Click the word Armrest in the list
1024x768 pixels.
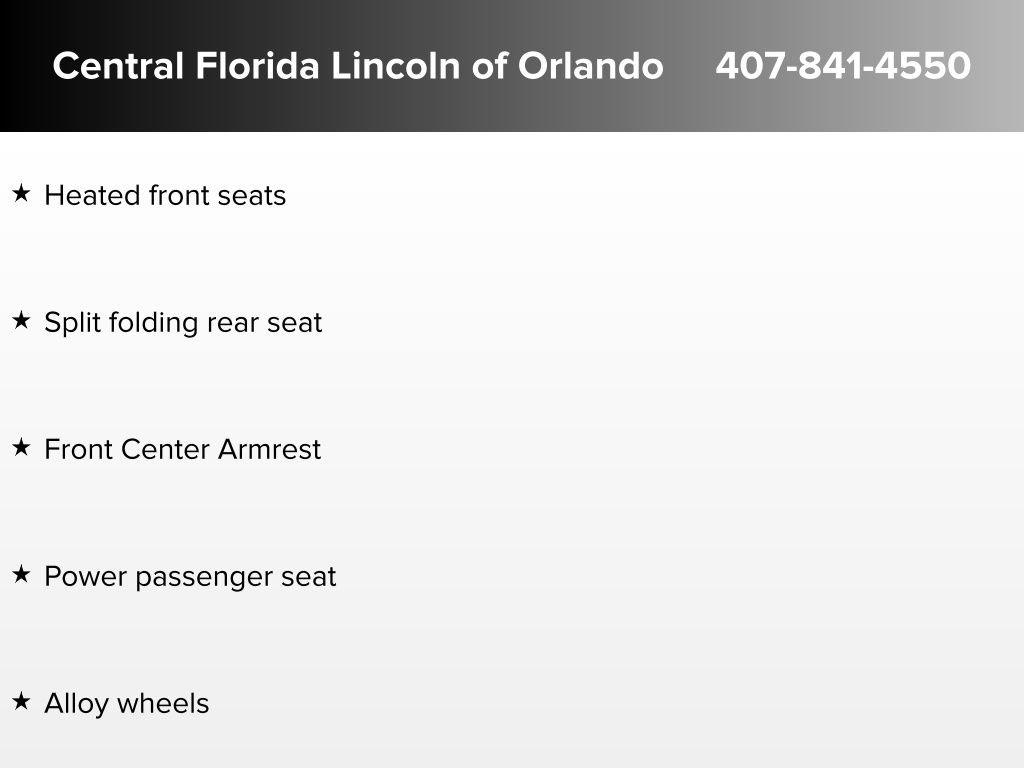269,449
